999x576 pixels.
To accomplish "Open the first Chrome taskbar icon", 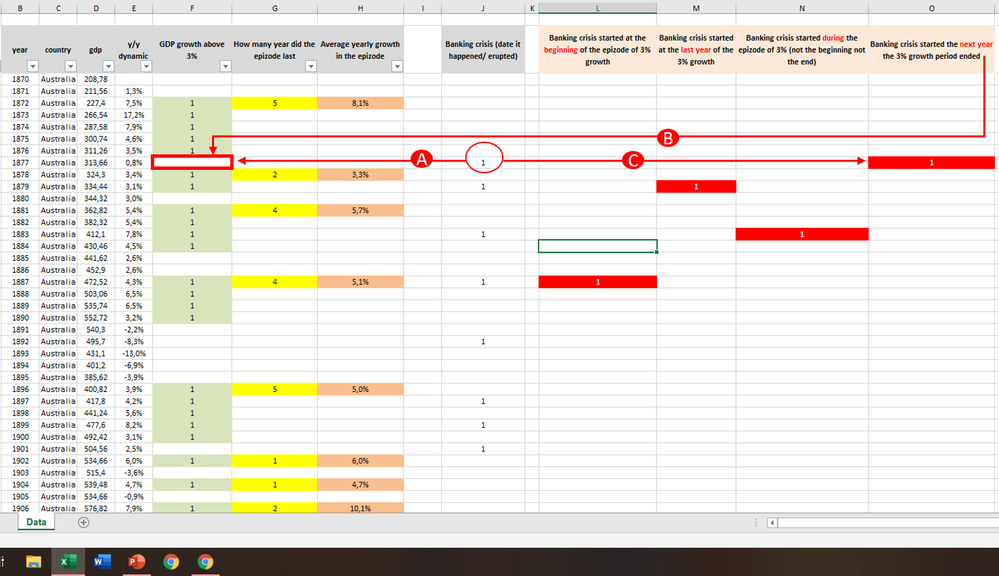I will click(171, 561).
